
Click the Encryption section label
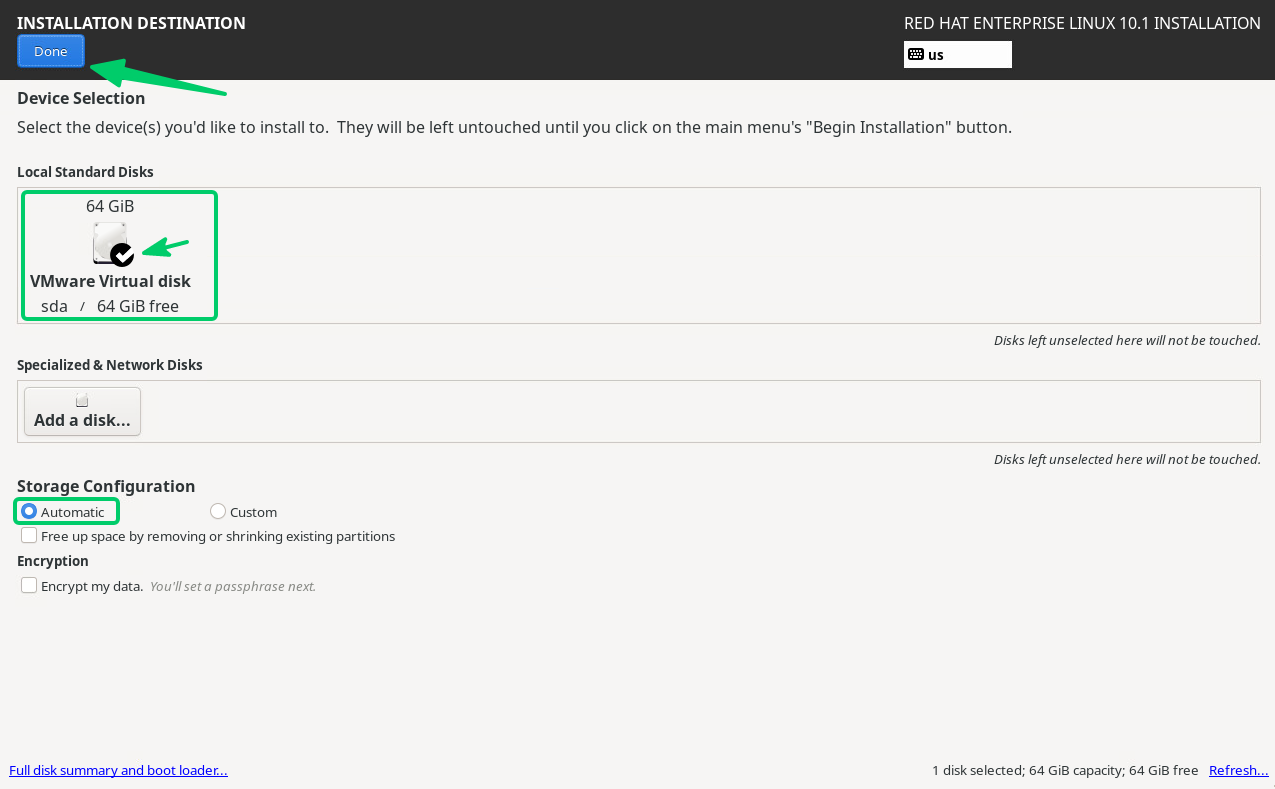pyautogui.click(x=53, y=561)
